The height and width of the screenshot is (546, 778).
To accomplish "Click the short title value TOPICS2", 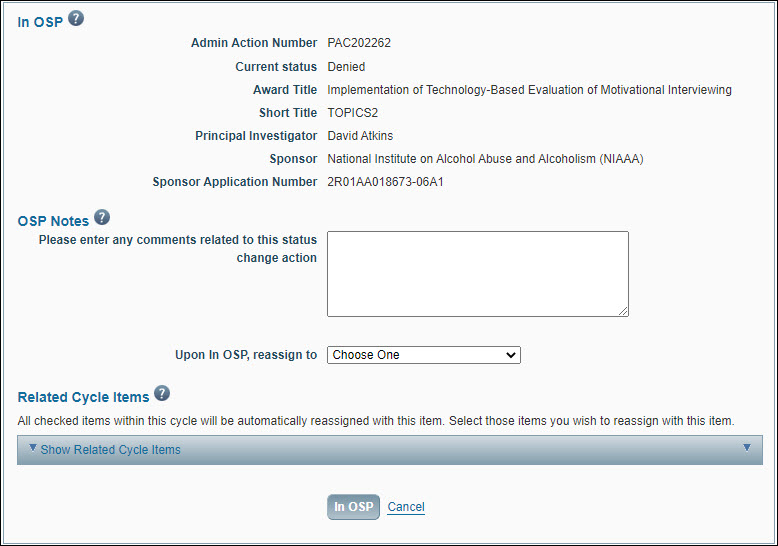I will [x=353, y=113].
